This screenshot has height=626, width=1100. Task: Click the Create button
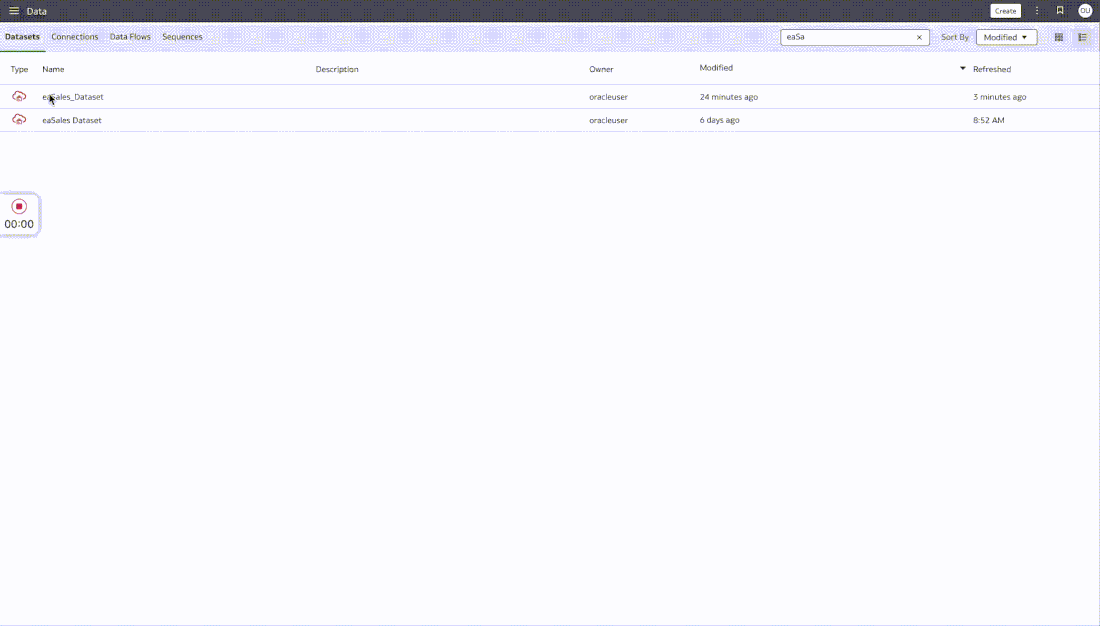pos(1005,11)
